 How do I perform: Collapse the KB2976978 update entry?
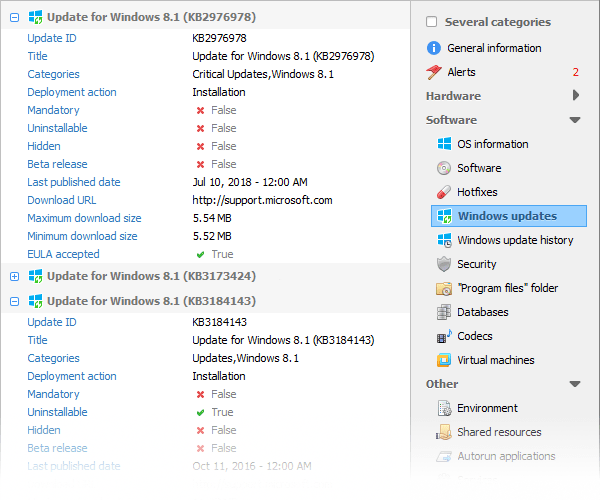point(14,18)
